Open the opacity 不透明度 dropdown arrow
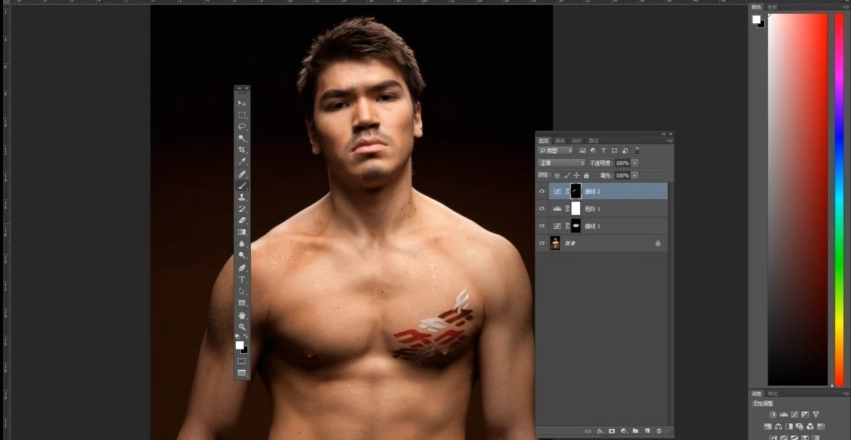This screenshot has height=440, width=851. [635, 162]
